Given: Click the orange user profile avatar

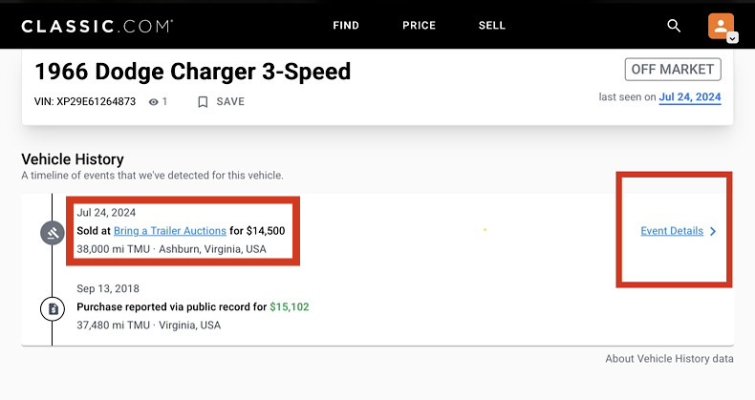Looking at the screenshot, I should [719, 25].
